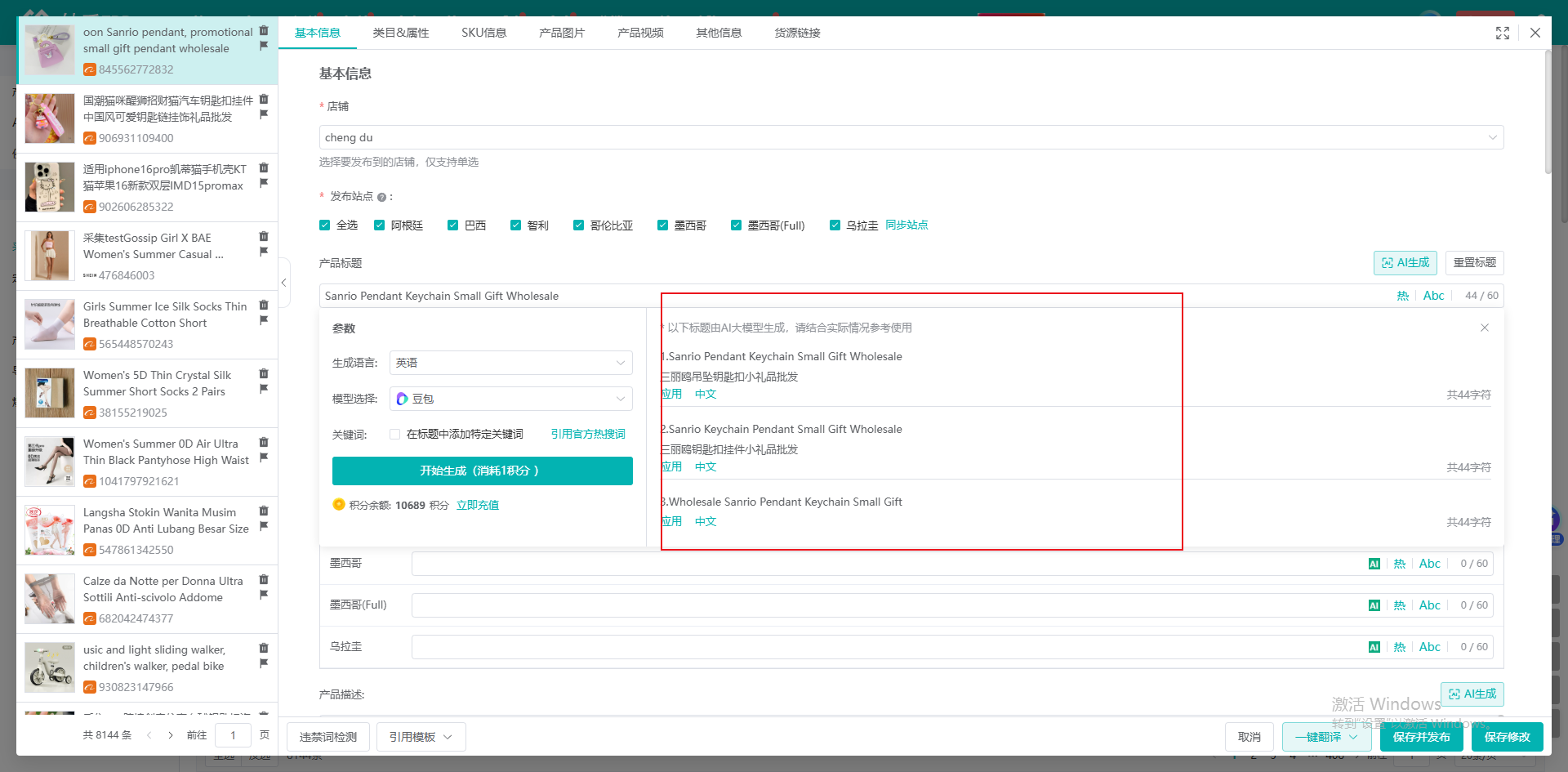Switch to the 基本信息 tab
Image resolution: width=1568 pixels, height=772 pixels.
[x=318, y=33]
